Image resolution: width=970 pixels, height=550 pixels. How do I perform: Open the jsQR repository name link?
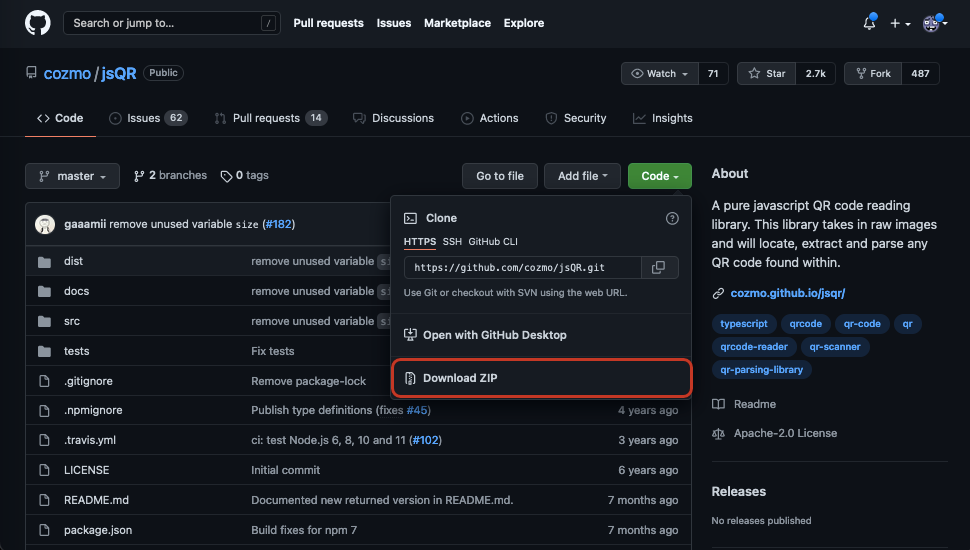click(x=119, y=74)
